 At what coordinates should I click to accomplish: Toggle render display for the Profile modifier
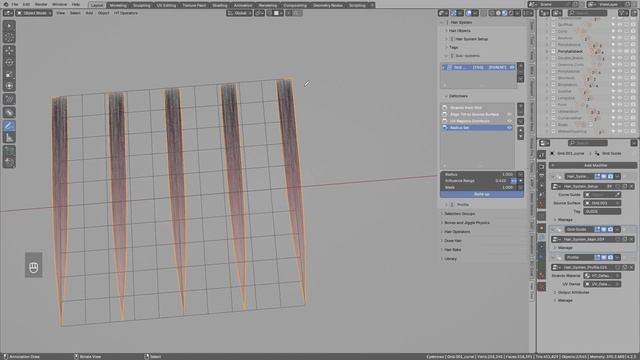[x=610, y=258]
